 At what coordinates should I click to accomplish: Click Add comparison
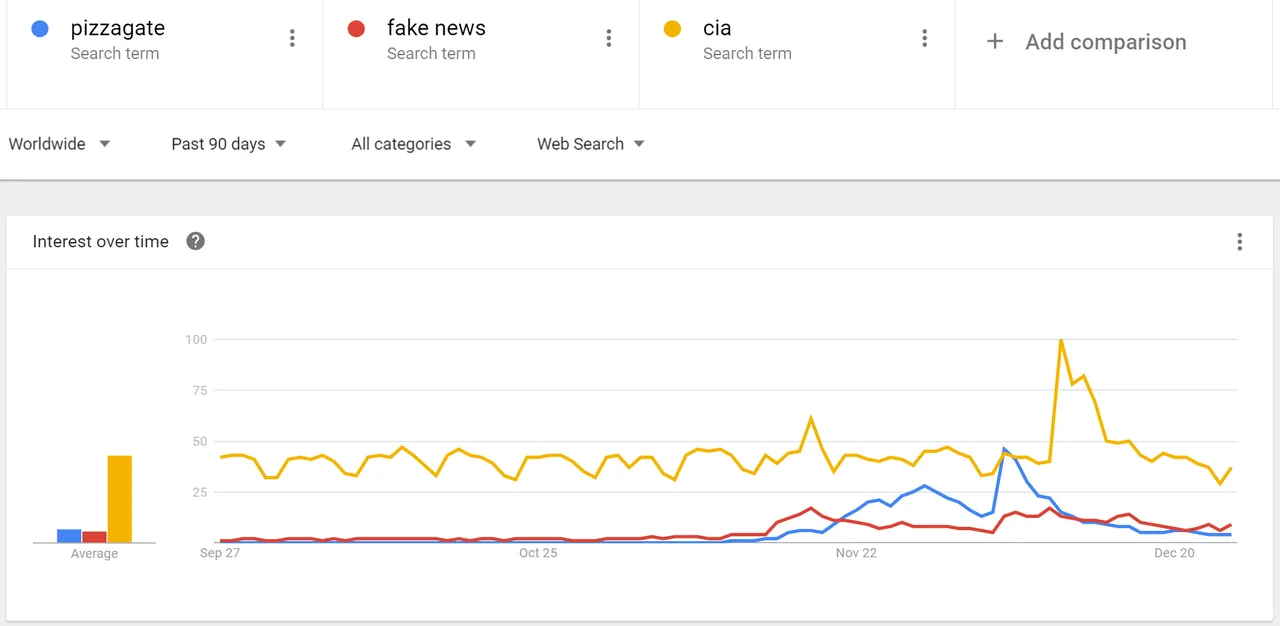tap(1105, 42)
